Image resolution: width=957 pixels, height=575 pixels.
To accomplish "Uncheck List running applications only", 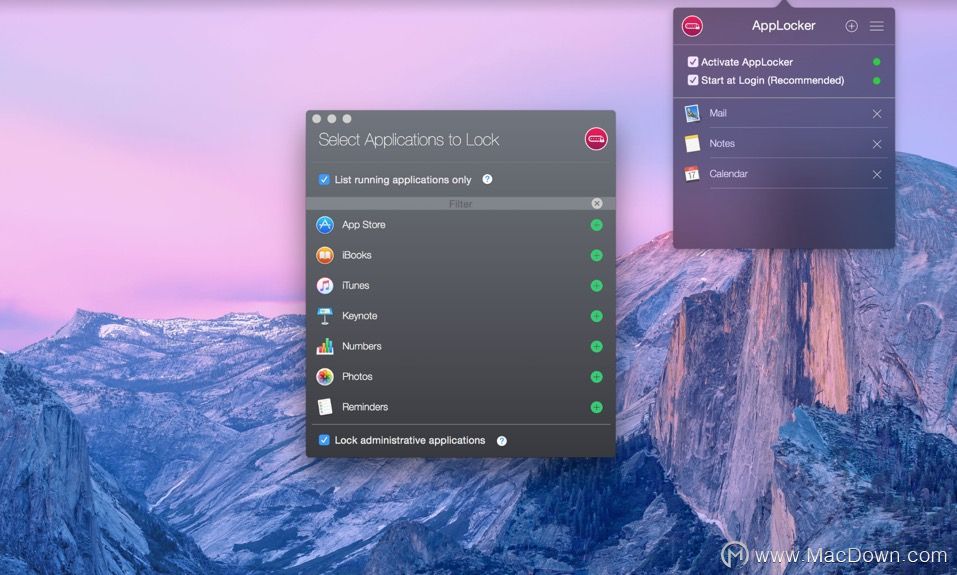I will coord(324,179).
